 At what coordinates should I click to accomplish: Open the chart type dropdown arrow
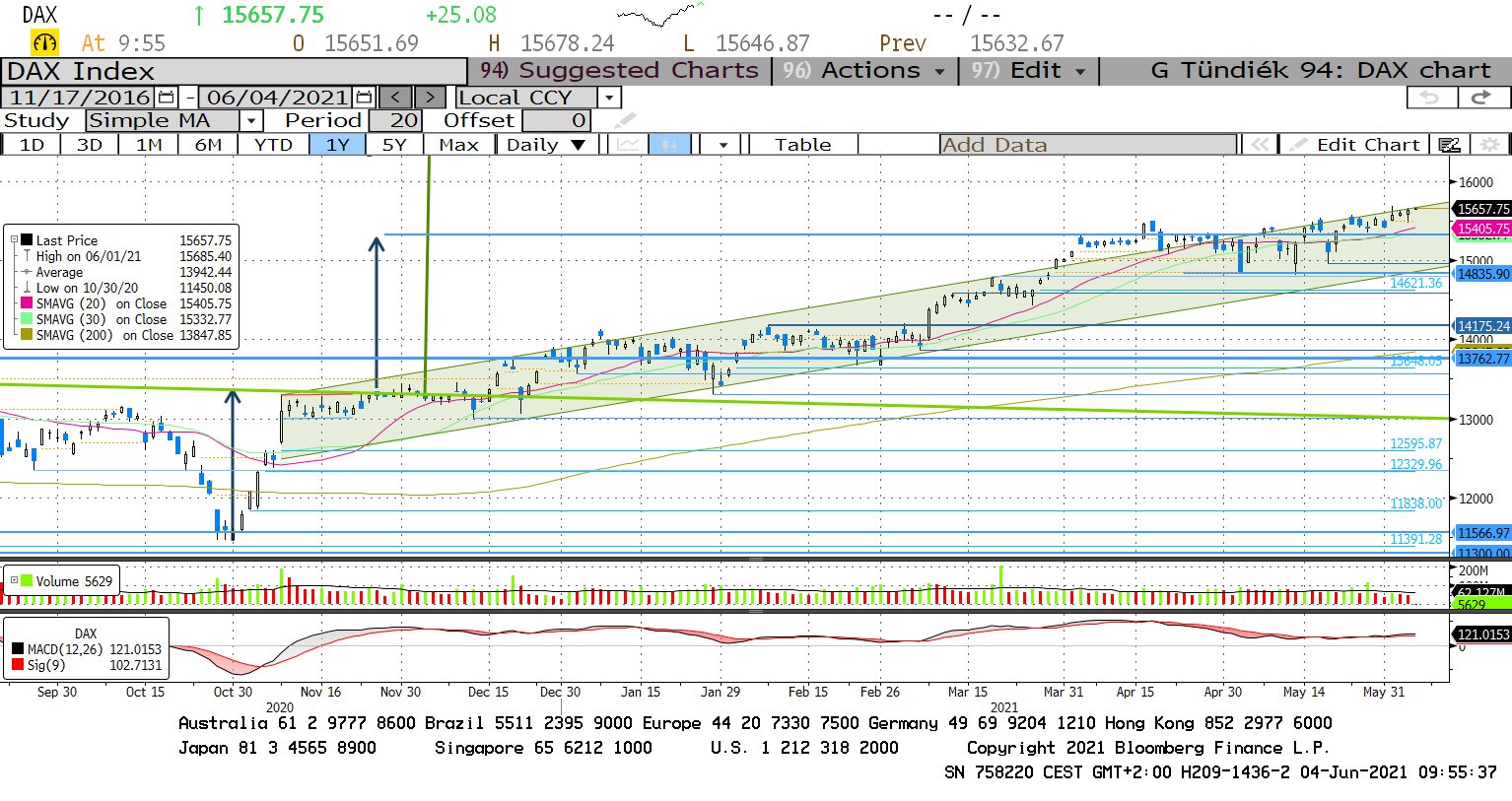723,145
